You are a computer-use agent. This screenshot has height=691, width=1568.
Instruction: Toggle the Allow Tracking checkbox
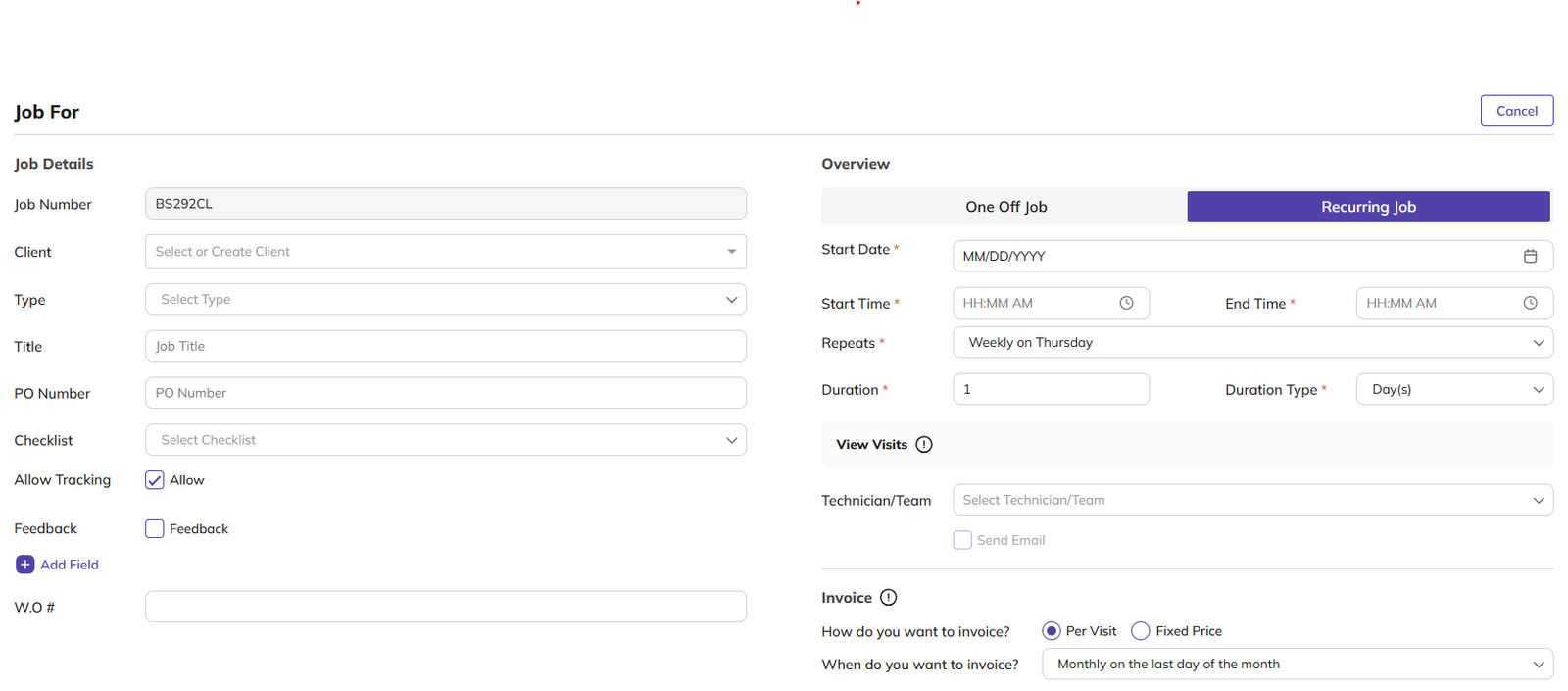tap(155, 480)
